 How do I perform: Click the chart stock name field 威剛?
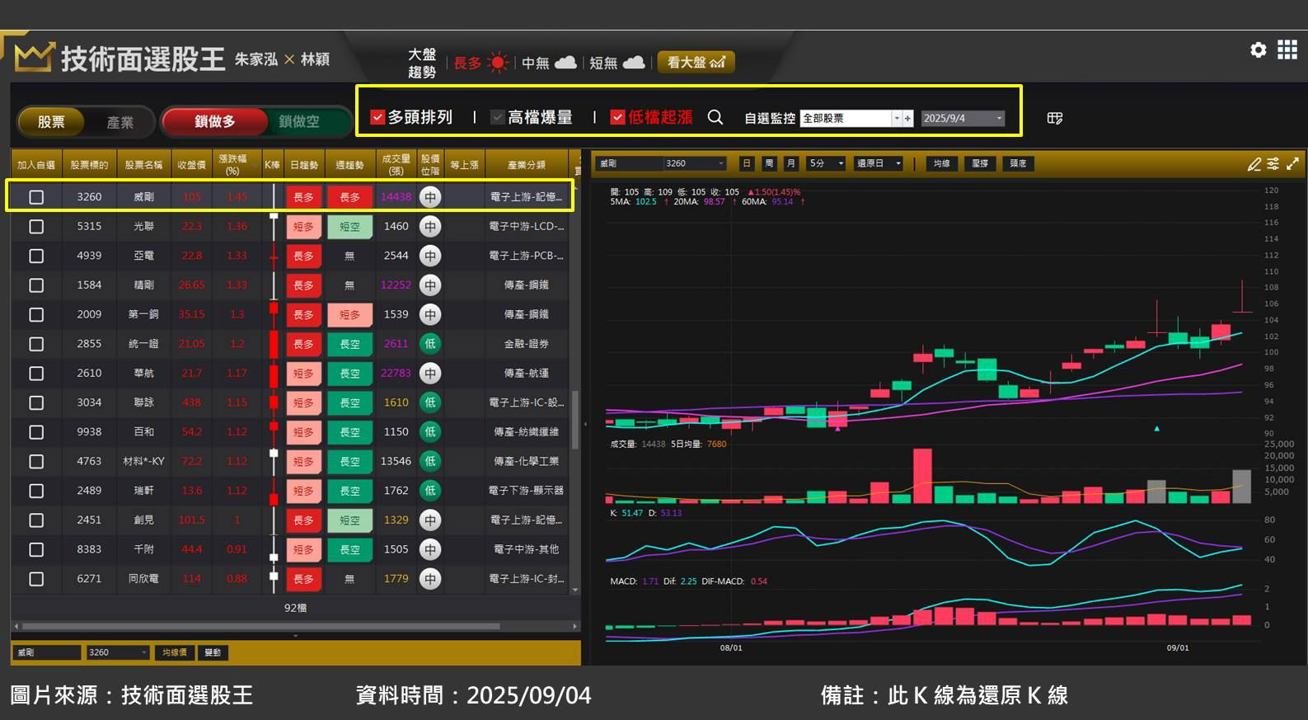coord(629,163)
